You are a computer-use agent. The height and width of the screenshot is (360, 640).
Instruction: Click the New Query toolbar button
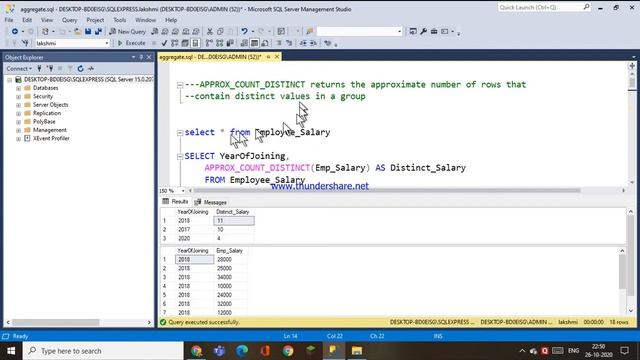pos(128,31)
